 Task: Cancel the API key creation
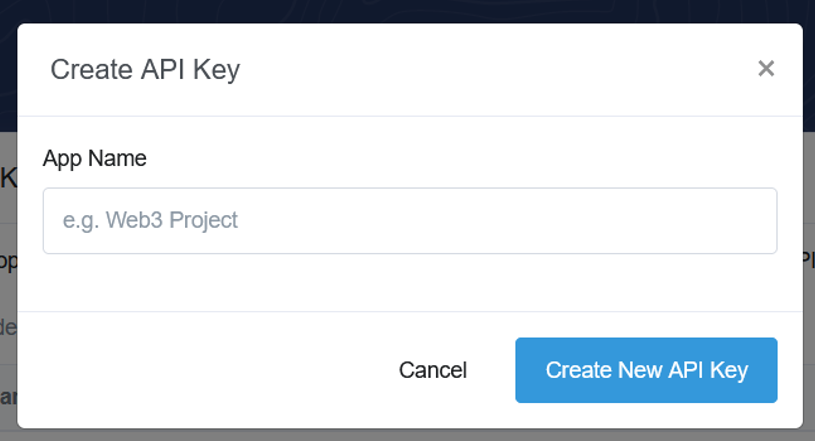[432, 370]
